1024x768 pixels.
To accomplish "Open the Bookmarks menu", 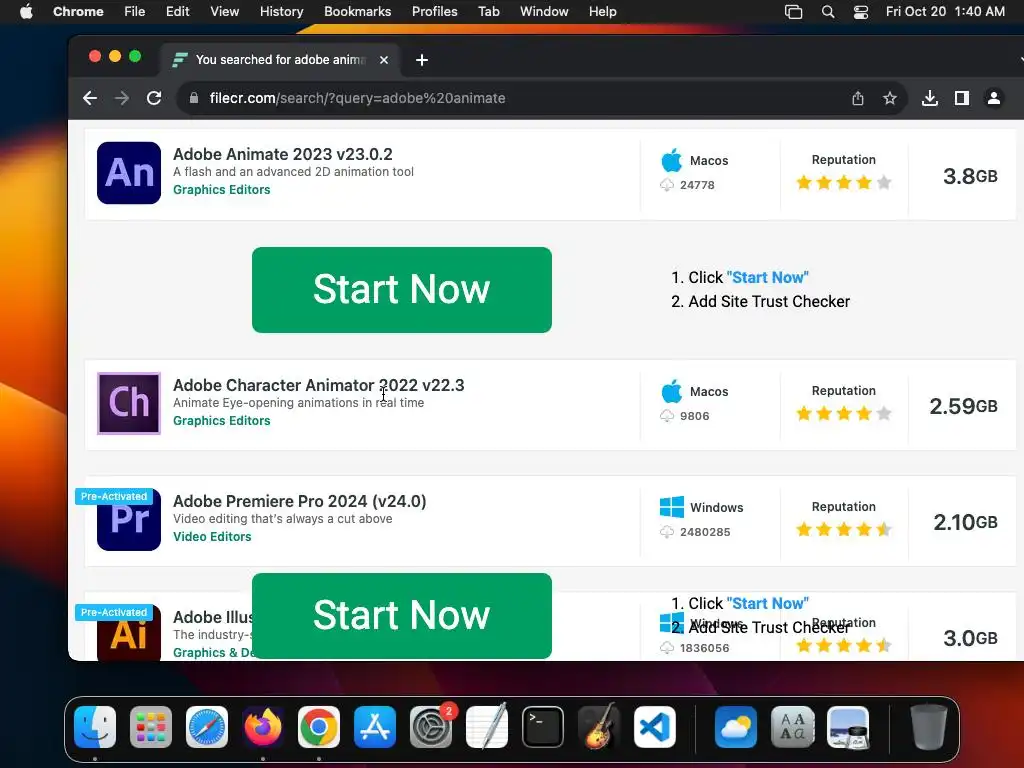I will [x=357, y=12].
